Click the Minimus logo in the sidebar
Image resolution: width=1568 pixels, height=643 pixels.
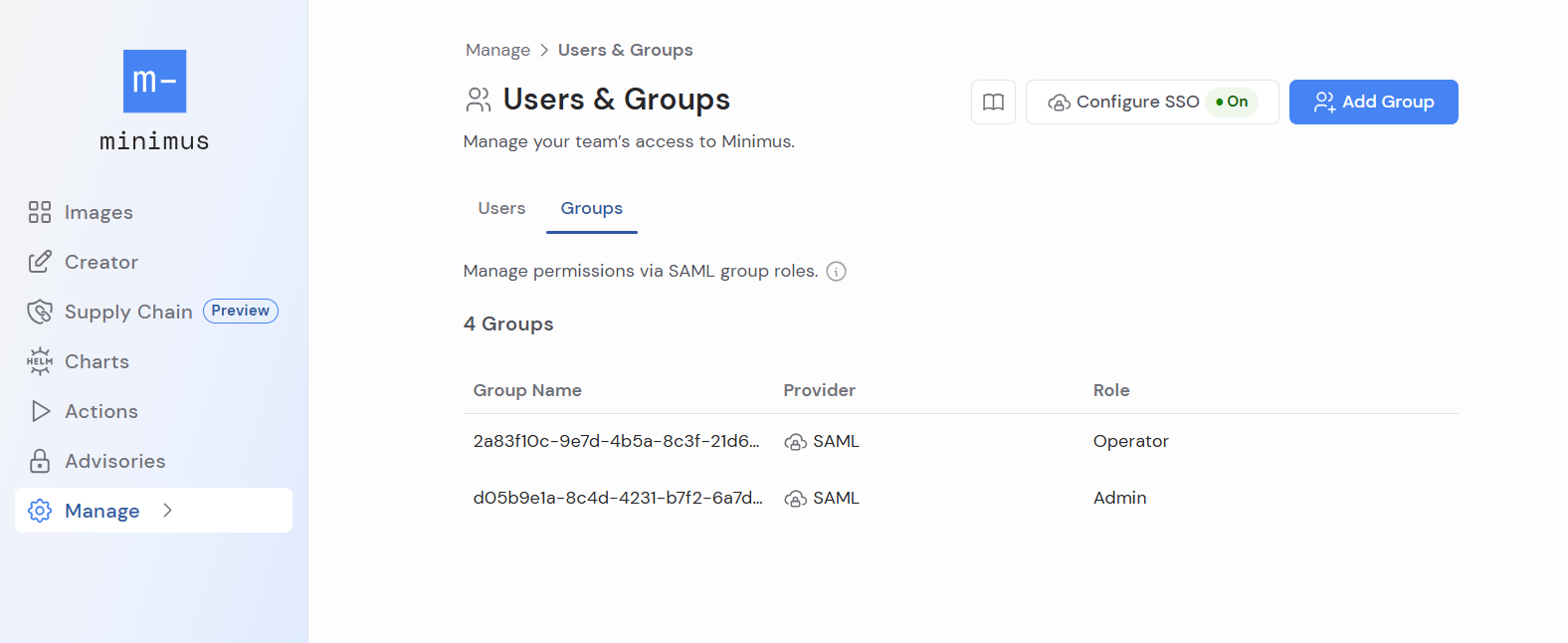pyautogui.click(x=154, y=101)
